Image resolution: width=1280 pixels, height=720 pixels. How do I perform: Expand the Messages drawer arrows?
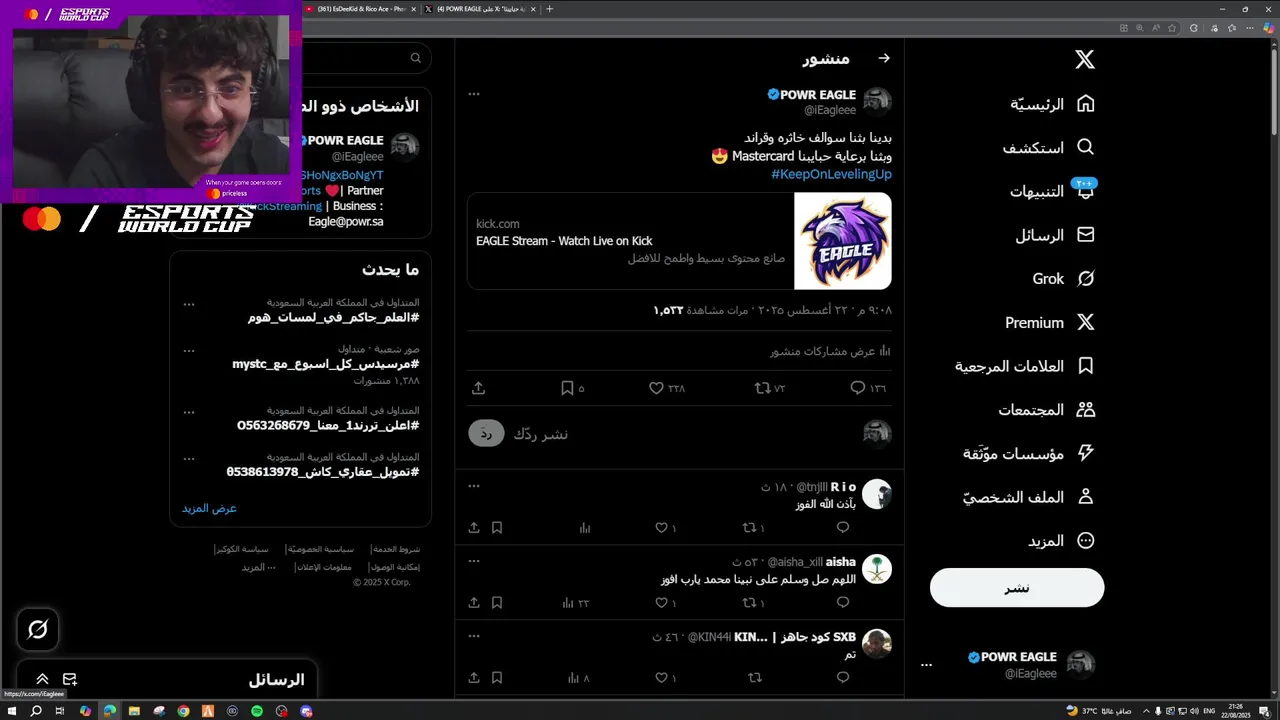42,679
